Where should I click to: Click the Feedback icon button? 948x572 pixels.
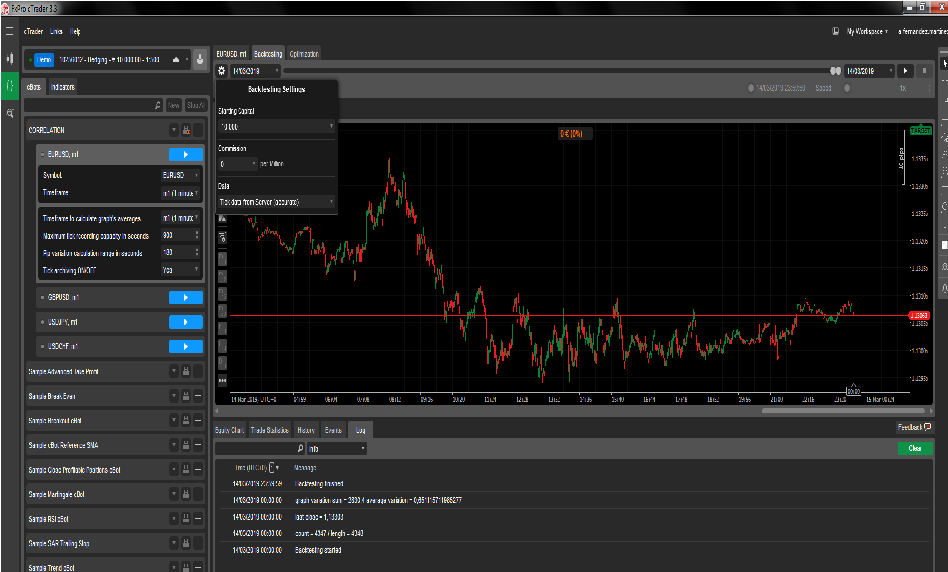click(x=914, y=427)
